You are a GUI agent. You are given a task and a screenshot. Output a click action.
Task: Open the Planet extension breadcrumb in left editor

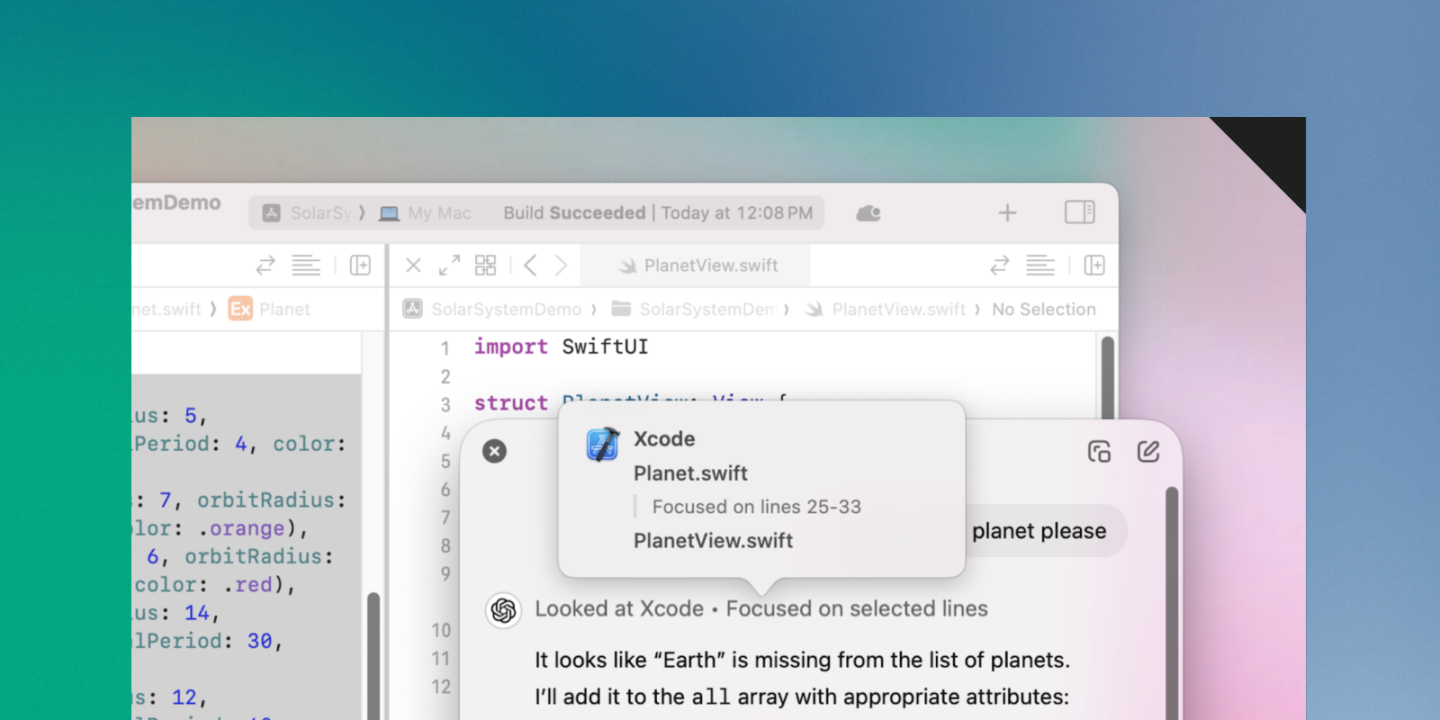click(270, 309)
